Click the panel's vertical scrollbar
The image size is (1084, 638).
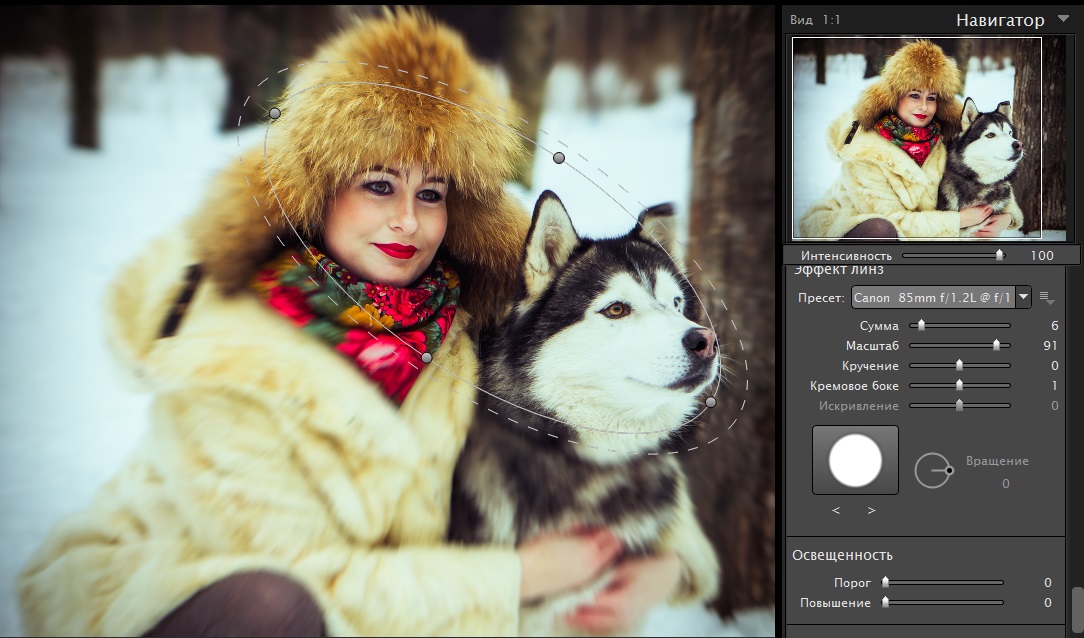tap(1077, 608)
